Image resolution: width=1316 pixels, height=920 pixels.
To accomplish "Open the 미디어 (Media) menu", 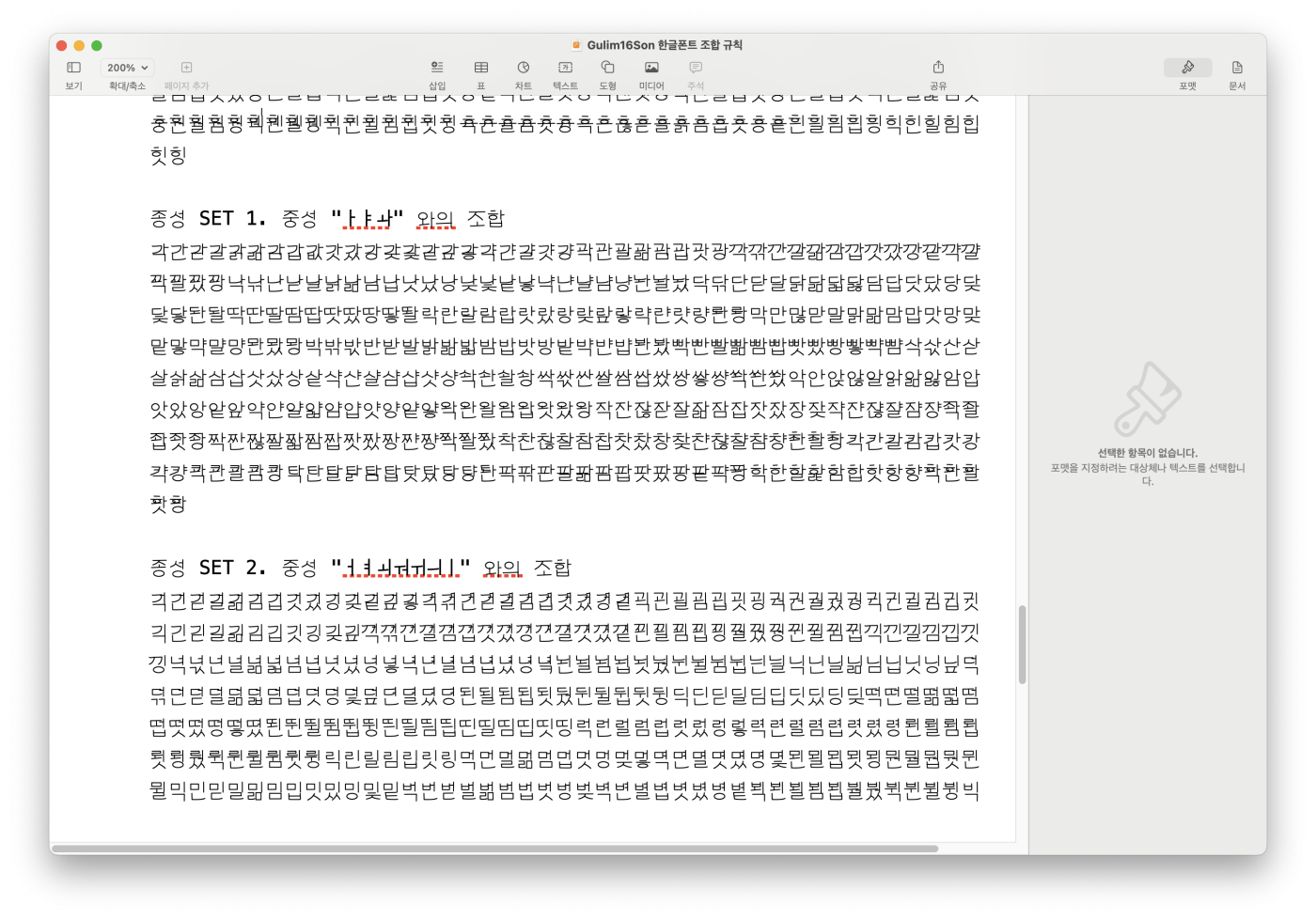I will pos(651,68).
